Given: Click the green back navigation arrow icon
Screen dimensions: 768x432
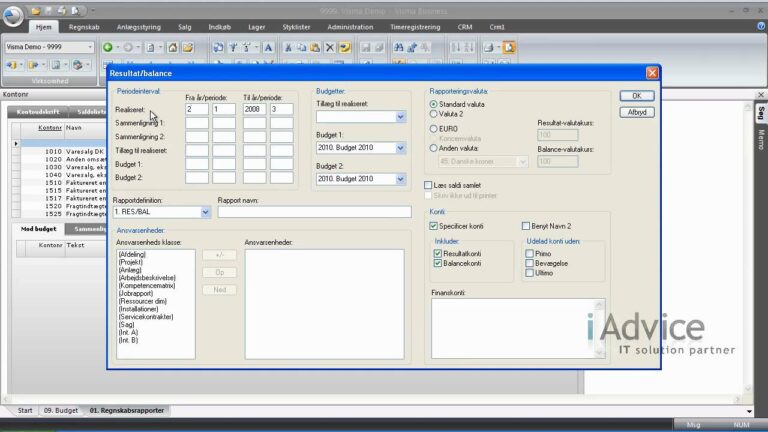Looking at the screenshot, I should 107,47.
